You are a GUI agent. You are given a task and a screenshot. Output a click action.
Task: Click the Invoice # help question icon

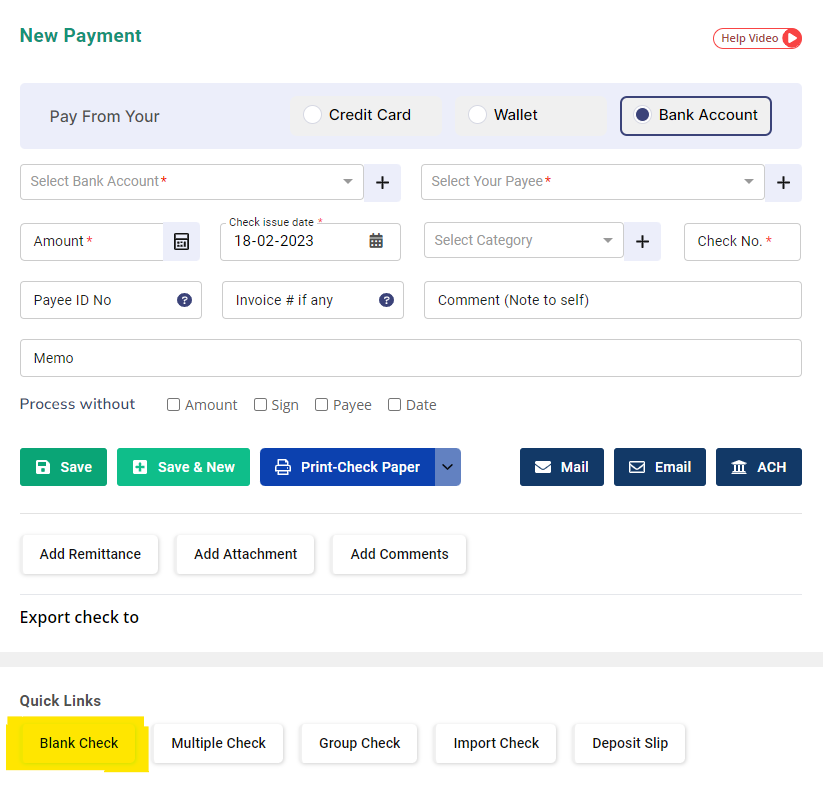pos(386,300)
